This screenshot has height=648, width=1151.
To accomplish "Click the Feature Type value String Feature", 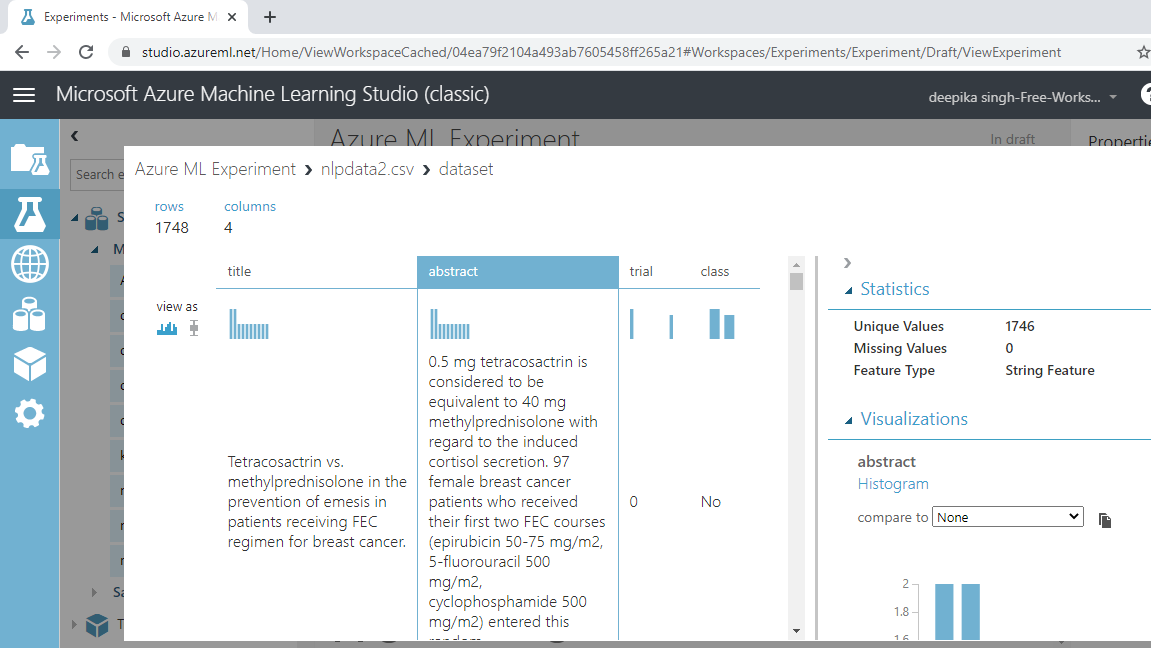I will 1050,371.
